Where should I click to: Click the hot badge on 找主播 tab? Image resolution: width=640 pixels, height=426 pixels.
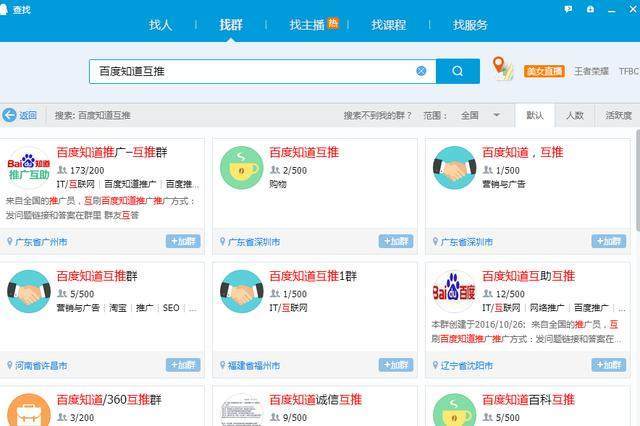point(333,23)
